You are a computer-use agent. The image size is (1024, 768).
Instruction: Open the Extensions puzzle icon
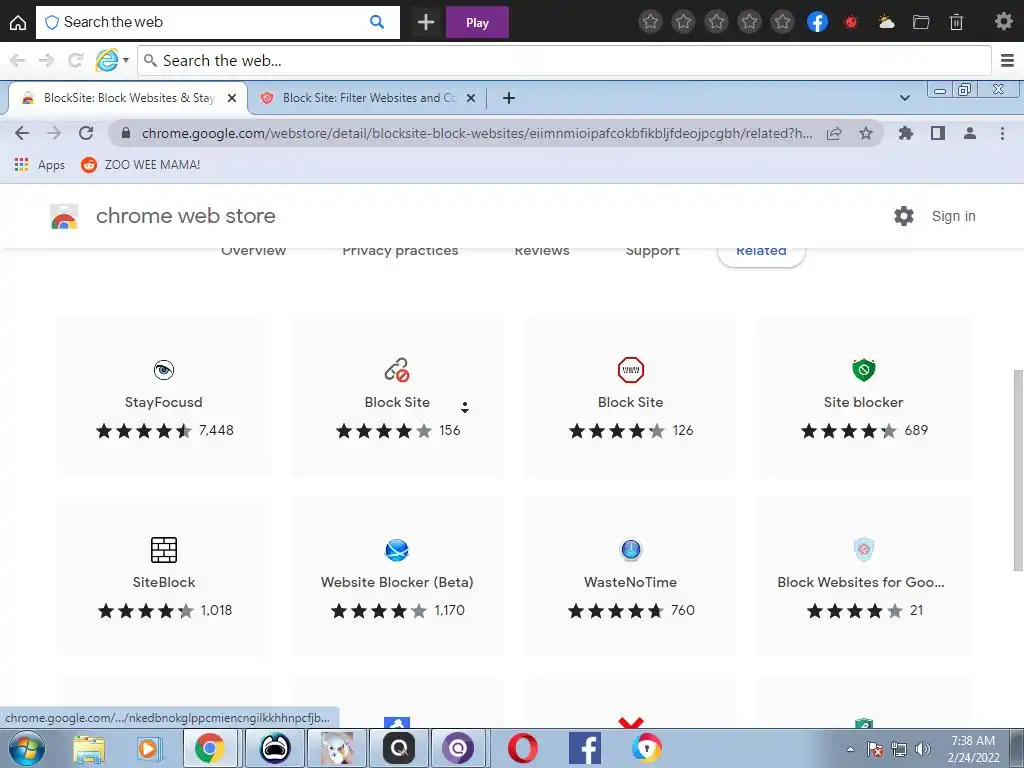(906, 133)
